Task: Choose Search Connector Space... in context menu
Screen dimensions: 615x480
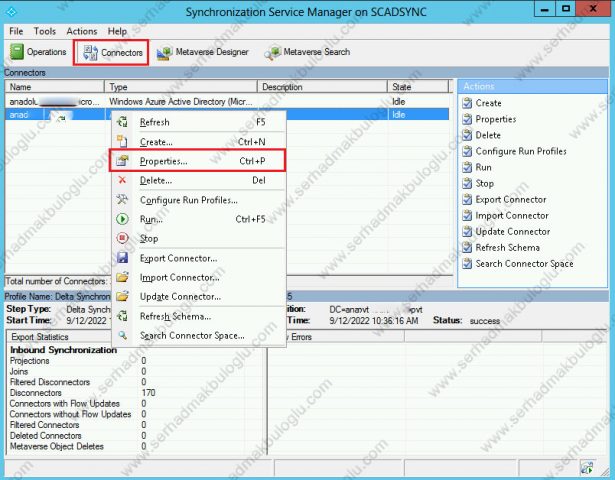Action: point(198,335)
